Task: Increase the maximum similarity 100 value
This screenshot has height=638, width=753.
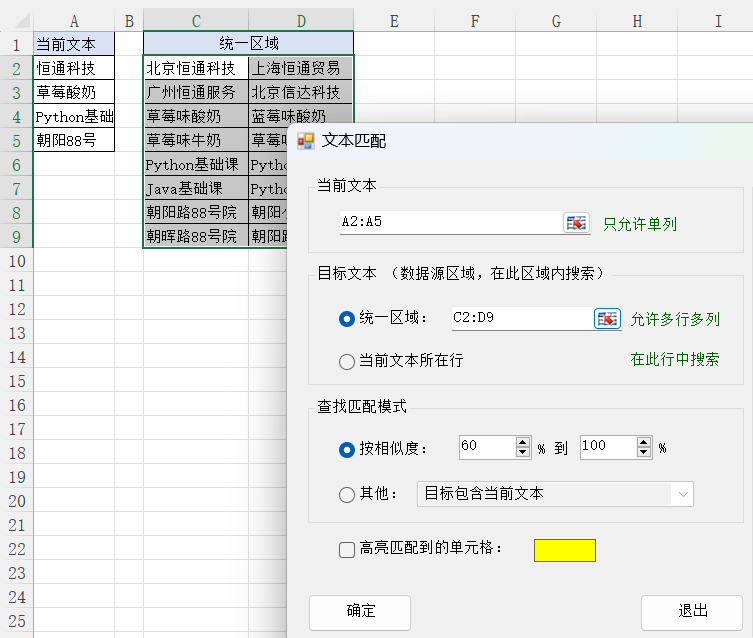Action: click(x=644, y=442)
